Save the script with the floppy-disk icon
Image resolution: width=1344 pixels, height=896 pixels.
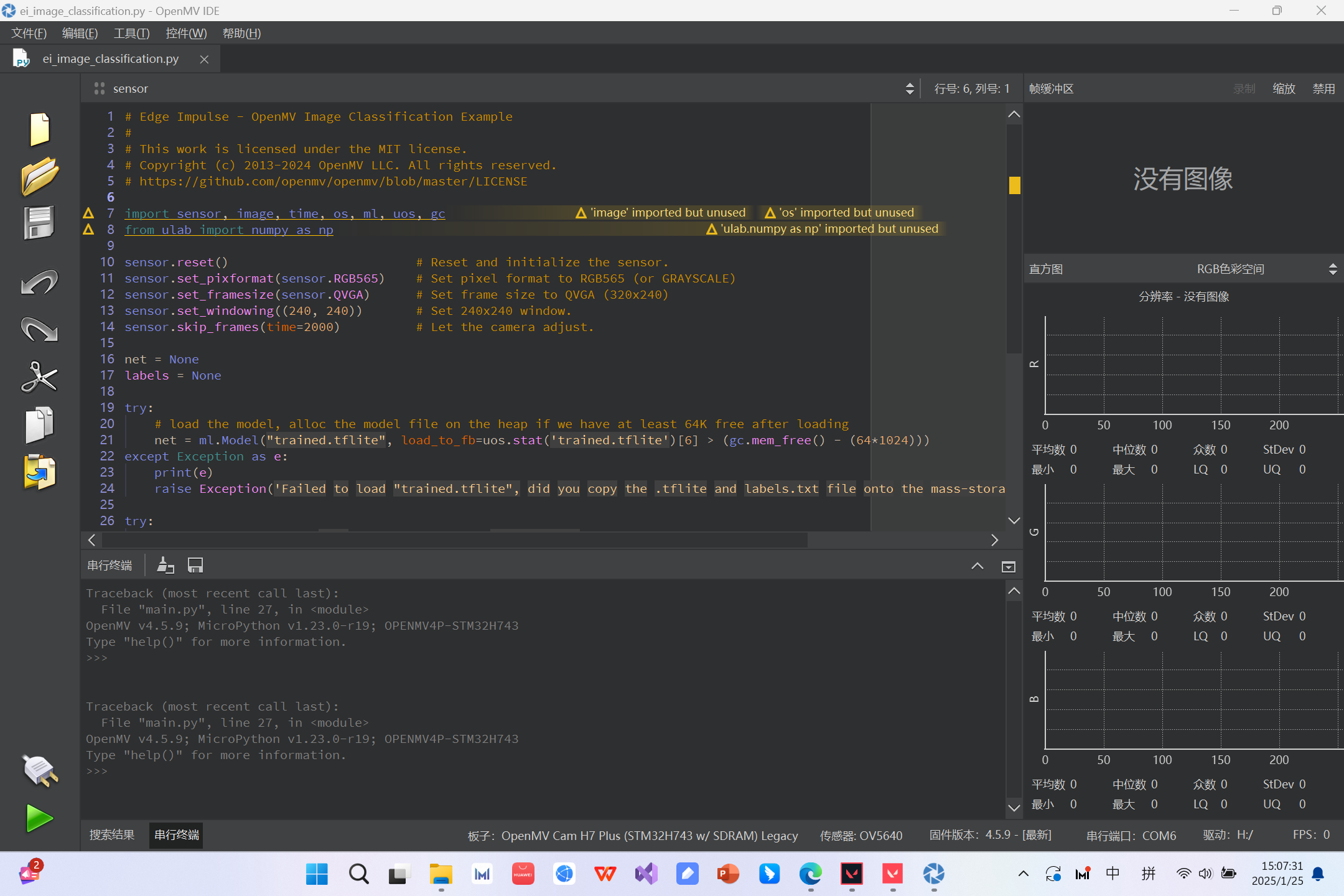[x=40, y=223]
